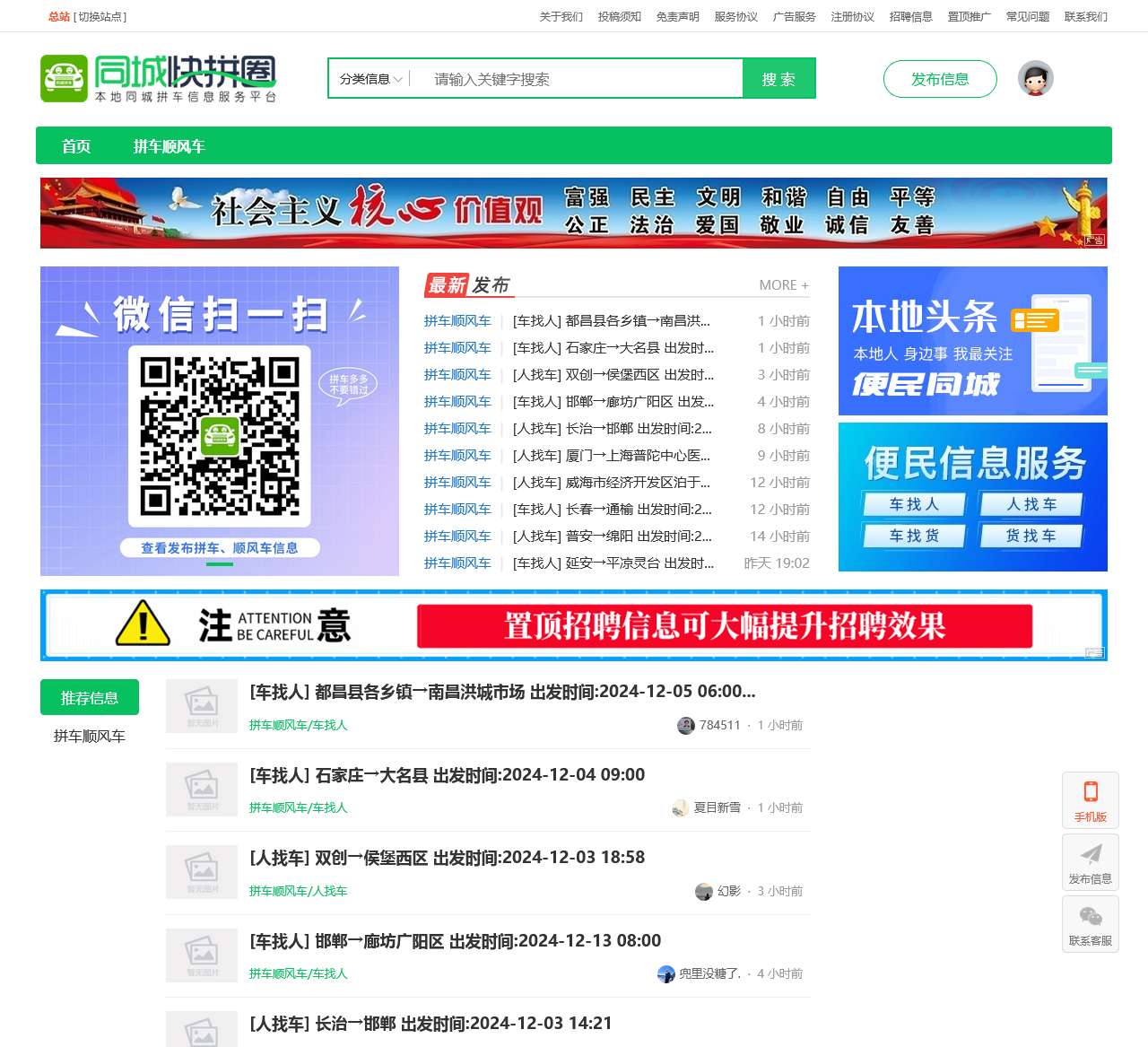Viewport: 1148px width, 1047px height.
Task: Open latest item 都昌县各乡镇→南昌洪...
Action: [x=612, y=321]
